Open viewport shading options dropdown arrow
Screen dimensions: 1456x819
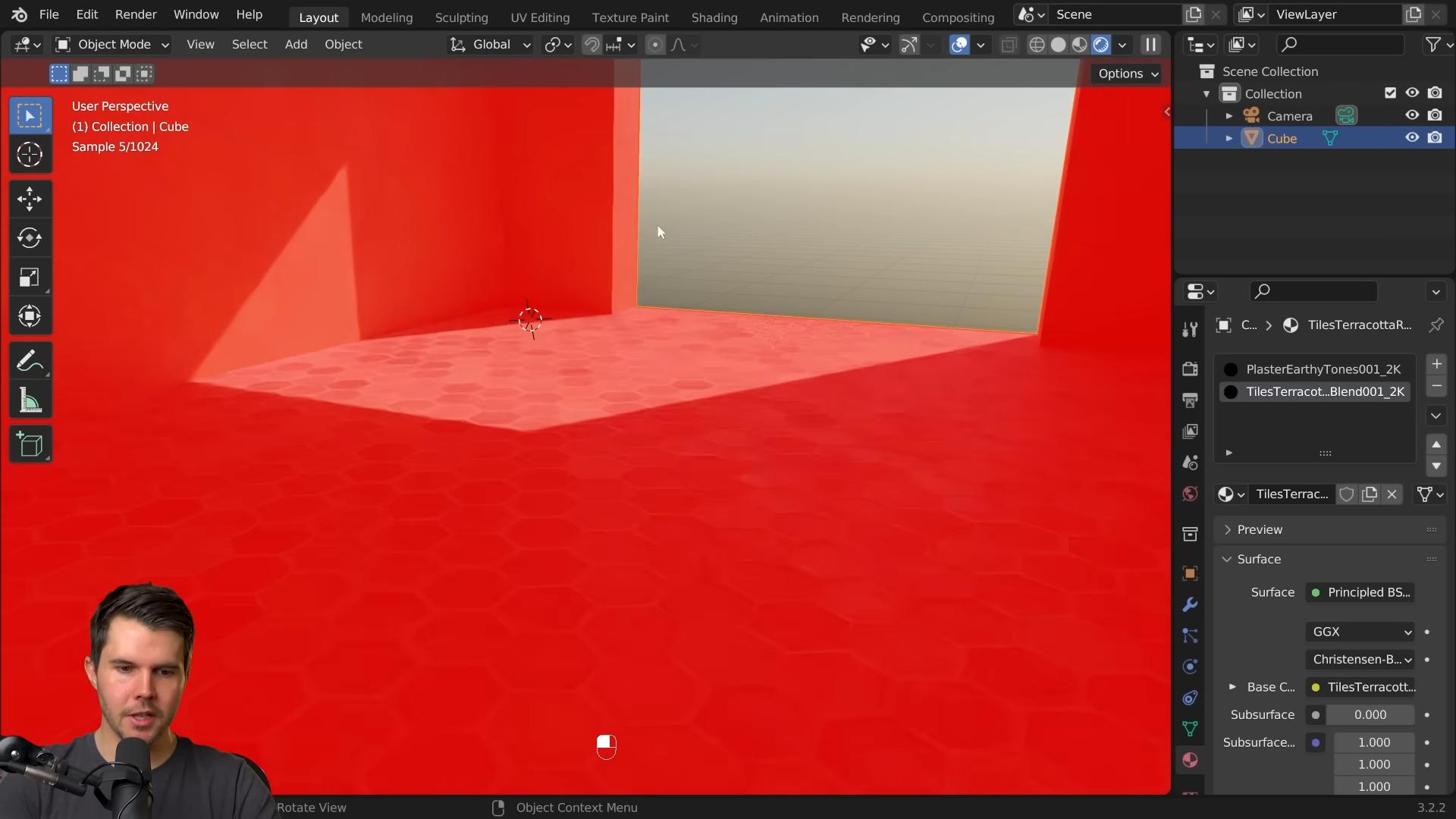pyautogui.click(x=1122, y=45)
